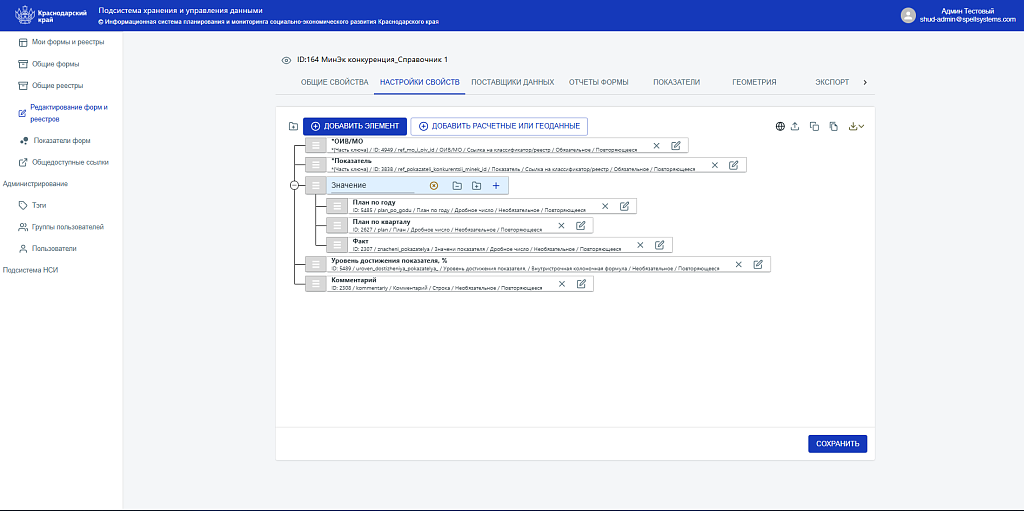Click the orange remove icon in Значение group
Screen dimensions: 1024x511
[434, 186]
